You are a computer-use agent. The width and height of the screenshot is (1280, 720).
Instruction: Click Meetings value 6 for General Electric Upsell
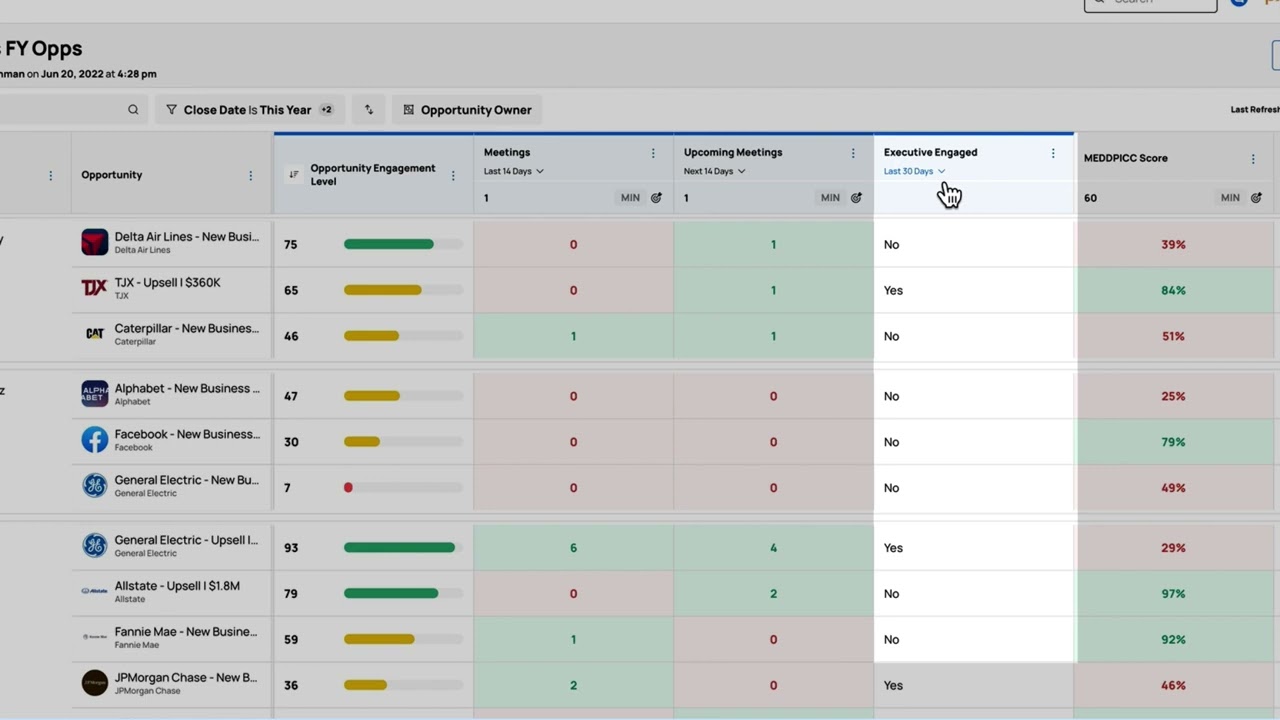(x=573, y=548)
